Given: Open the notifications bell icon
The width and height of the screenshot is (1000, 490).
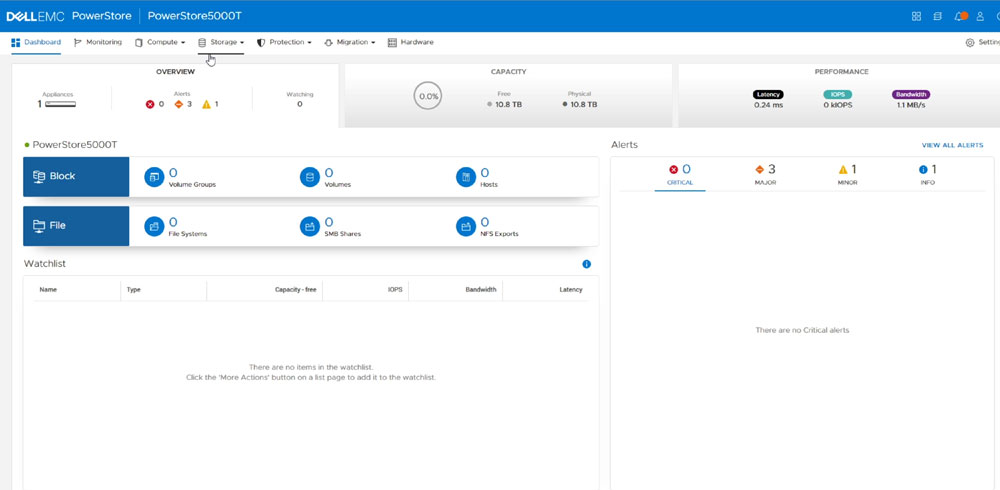Looking at the screenshot, I should (x=959, y=16).
